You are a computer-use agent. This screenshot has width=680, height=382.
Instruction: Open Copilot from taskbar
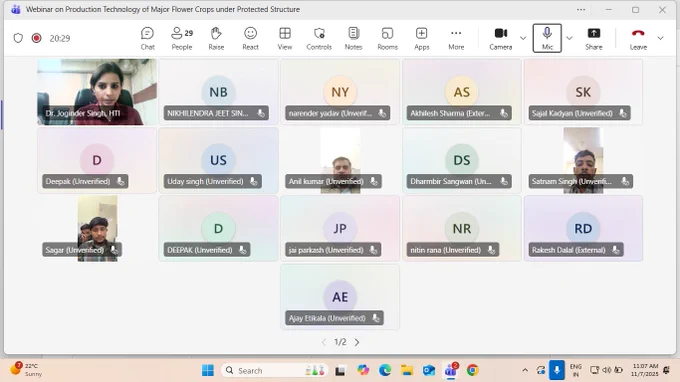[363, 370]
